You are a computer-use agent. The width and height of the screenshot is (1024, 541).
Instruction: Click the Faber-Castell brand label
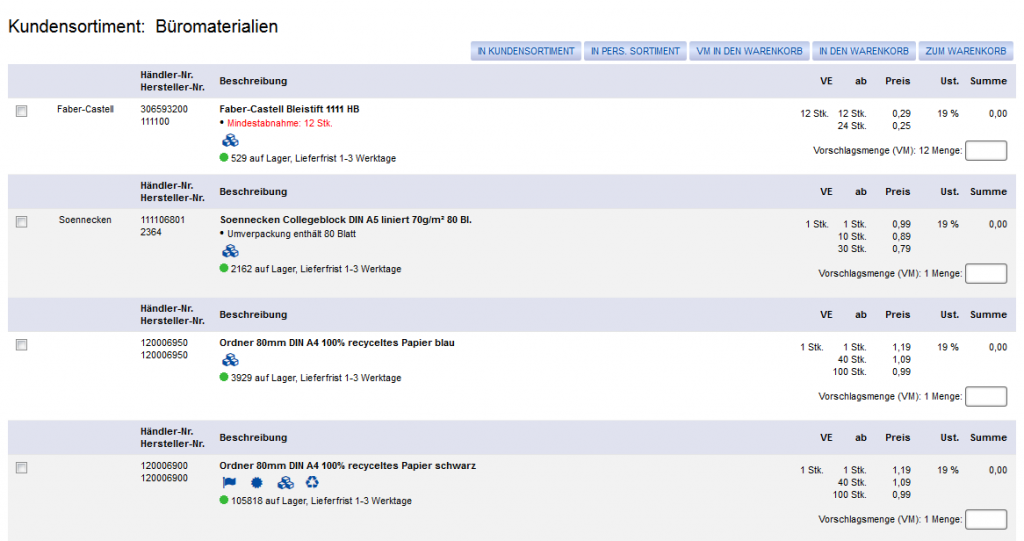point(85,109)
